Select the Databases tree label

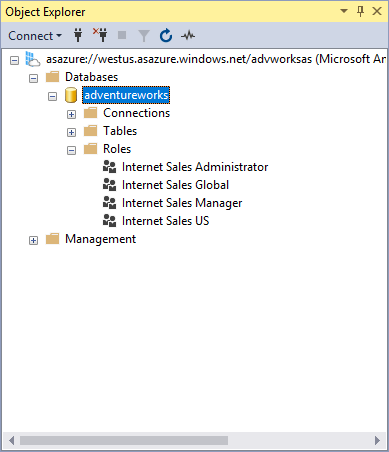tap(91, 77)
